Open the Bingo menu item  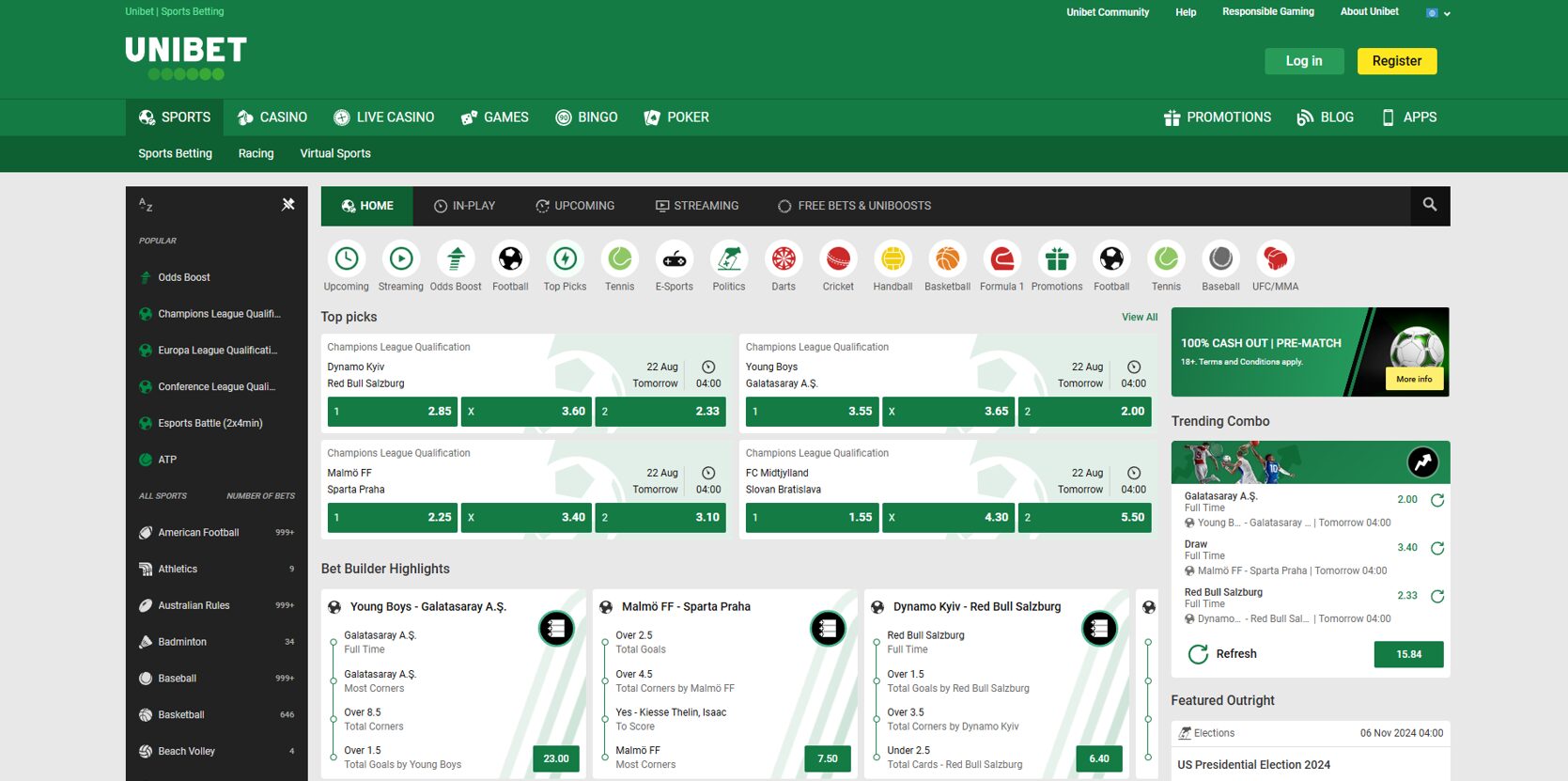pyautogui.click(x=587, y=117)
